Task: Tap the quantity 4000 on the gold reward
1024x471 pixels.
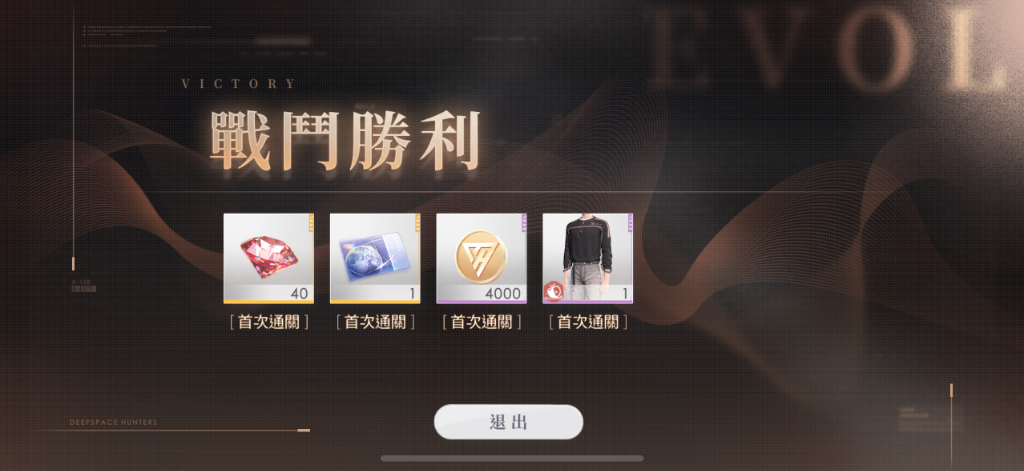Action: [503, 294]
